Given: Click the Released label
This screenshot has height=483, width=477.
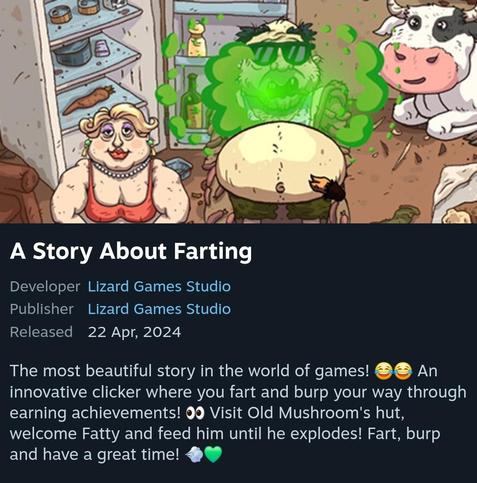Looking at the screenshot, I should (41, 332).
